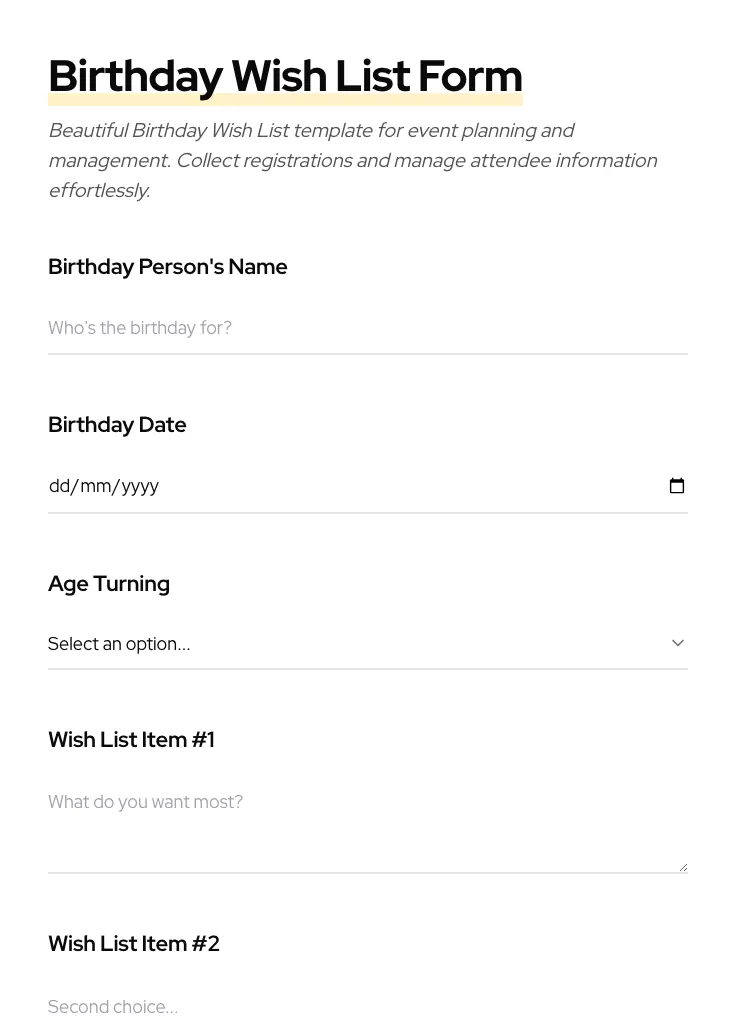
Task: Click the Birthday Person's Name label
Action: 167,266
